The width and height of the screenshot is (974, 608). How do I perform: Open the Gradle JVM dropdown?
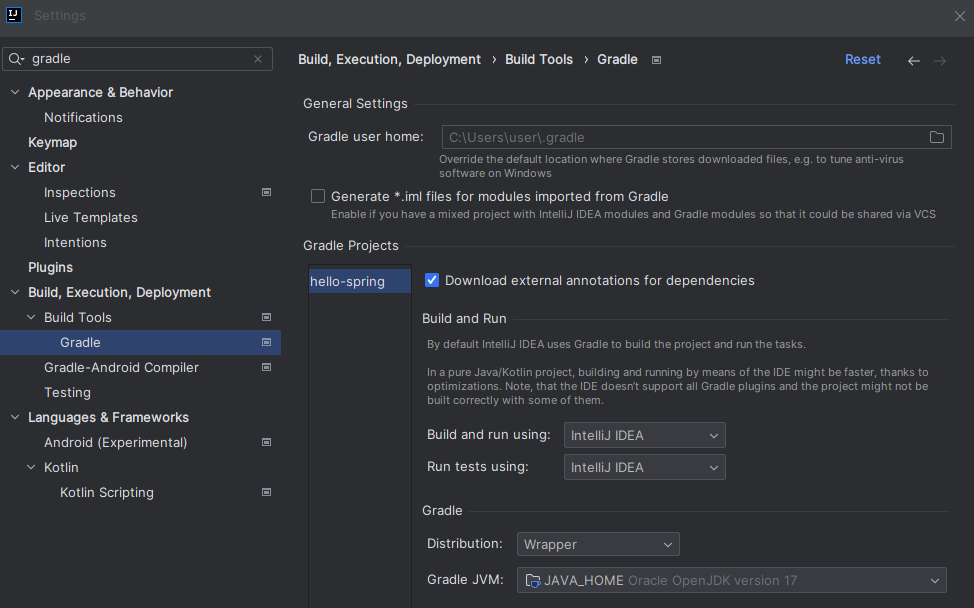731,580
